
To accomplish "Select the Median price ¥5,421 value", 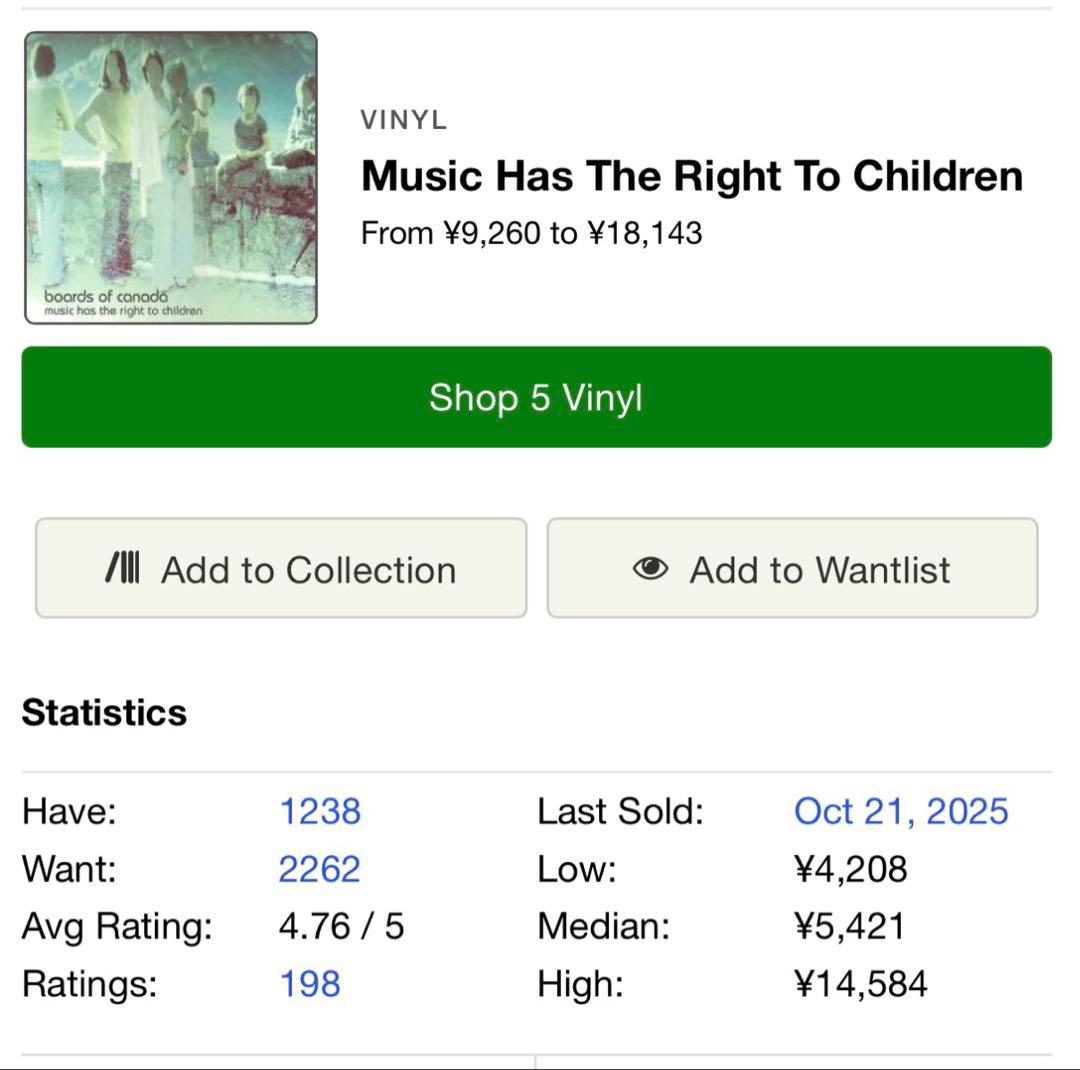I will click(x=850, y=926).
